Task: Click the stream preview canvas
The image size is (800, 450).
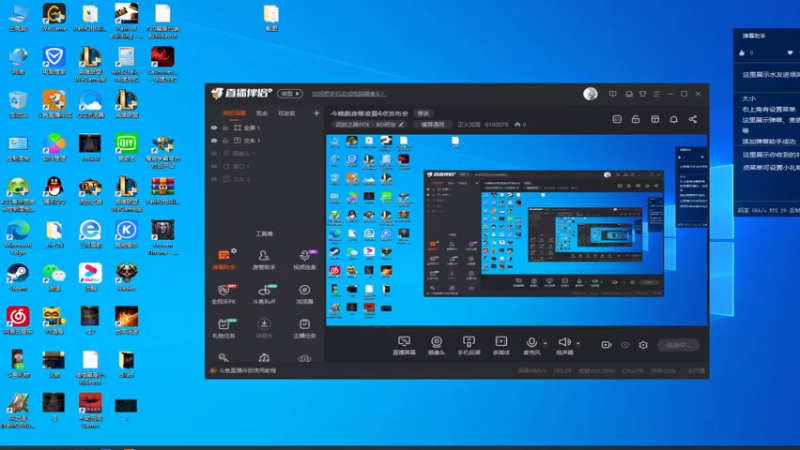Action: (x=516, y=230)
